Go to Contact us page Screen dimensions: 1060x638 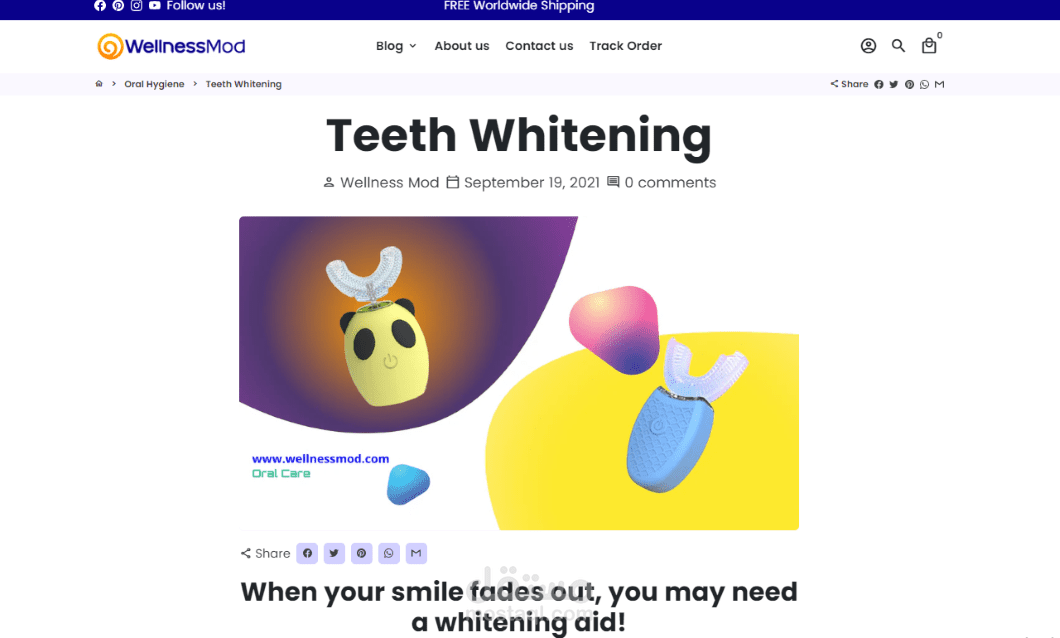pos(539,46)
